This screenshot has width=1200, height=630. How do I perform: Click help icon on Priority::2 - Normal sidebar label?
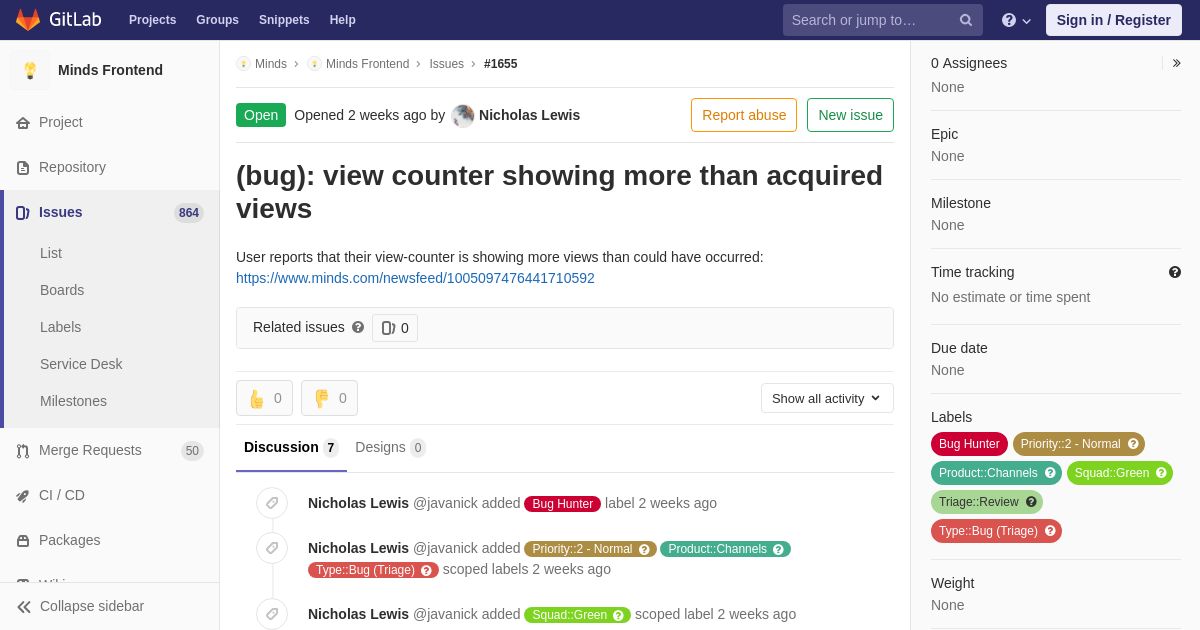click(x=1133, y=444)
